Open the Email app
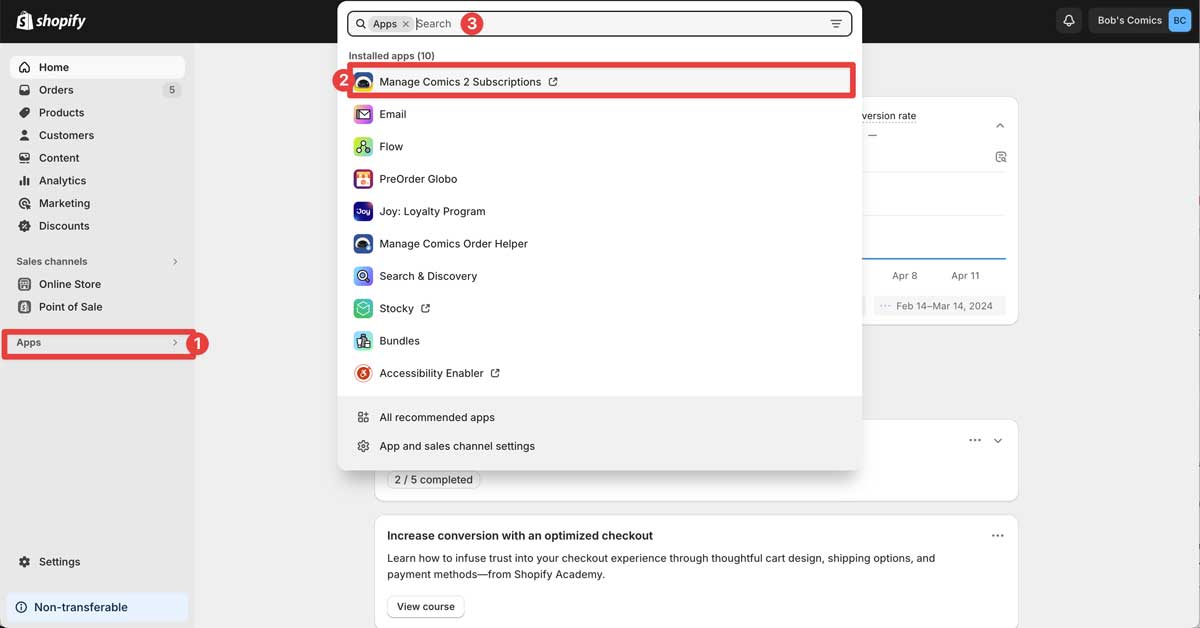The width and height of the screenshot is (1200, 628). (x=600, y=114)
